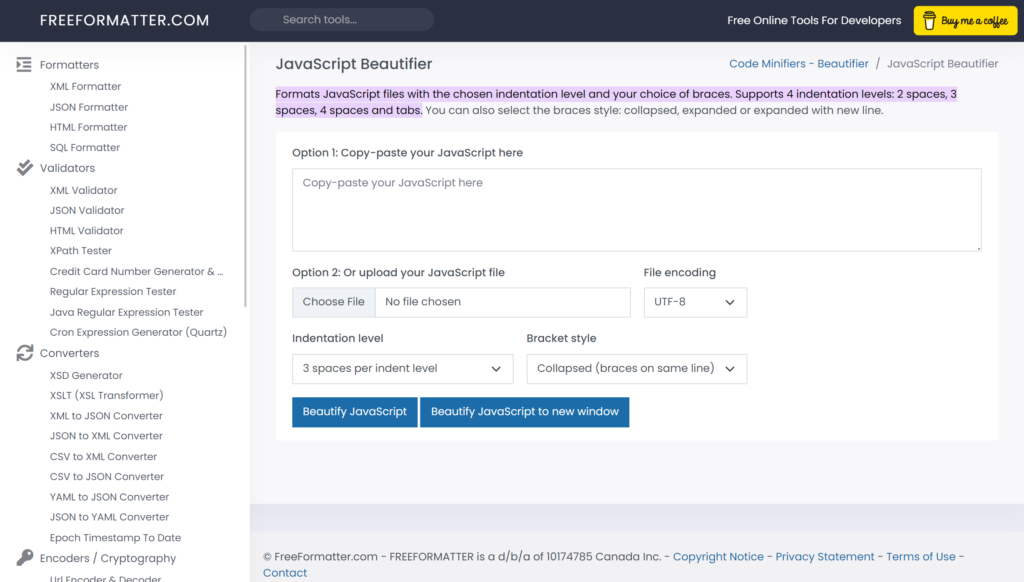Expand the Bracket style dropdown
This screenshot has width=1024, height=582.
point(636,368)
